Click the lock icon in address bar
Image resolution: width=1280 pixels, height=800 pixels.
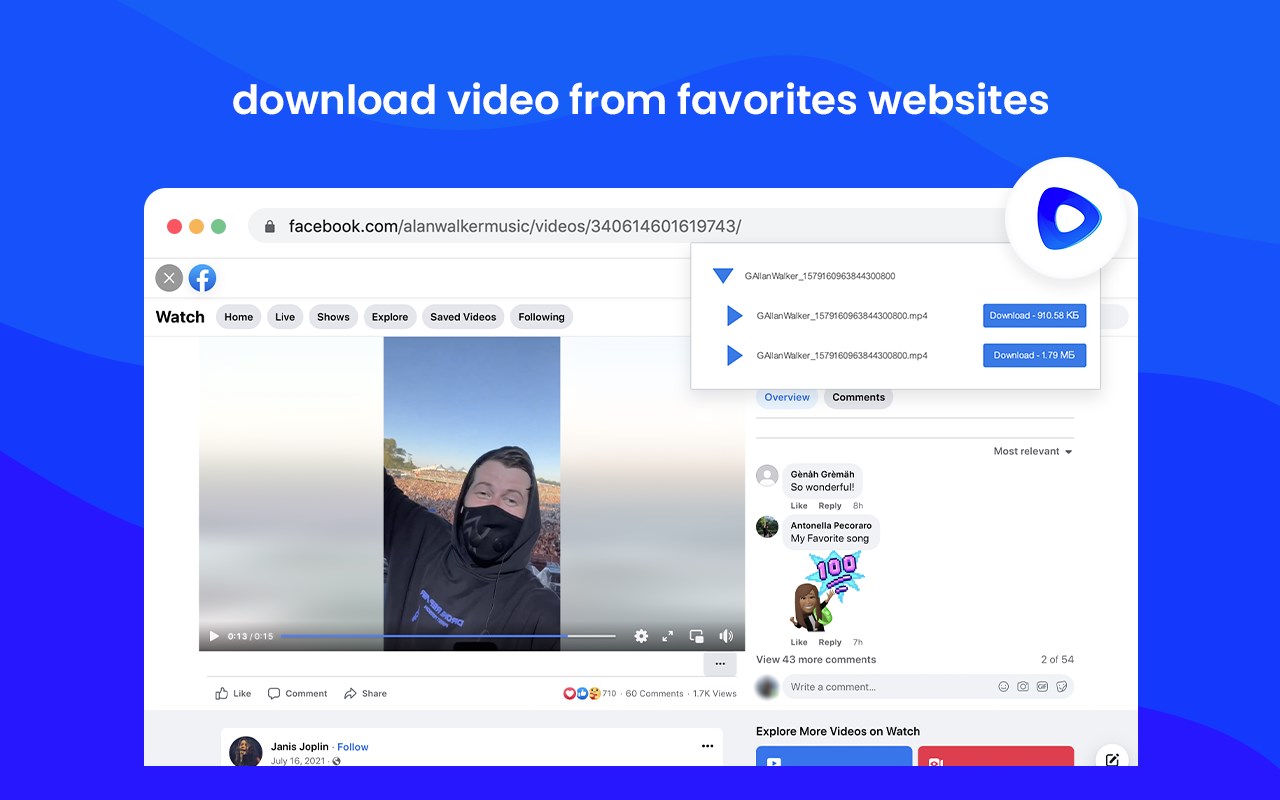click(270, 227)
